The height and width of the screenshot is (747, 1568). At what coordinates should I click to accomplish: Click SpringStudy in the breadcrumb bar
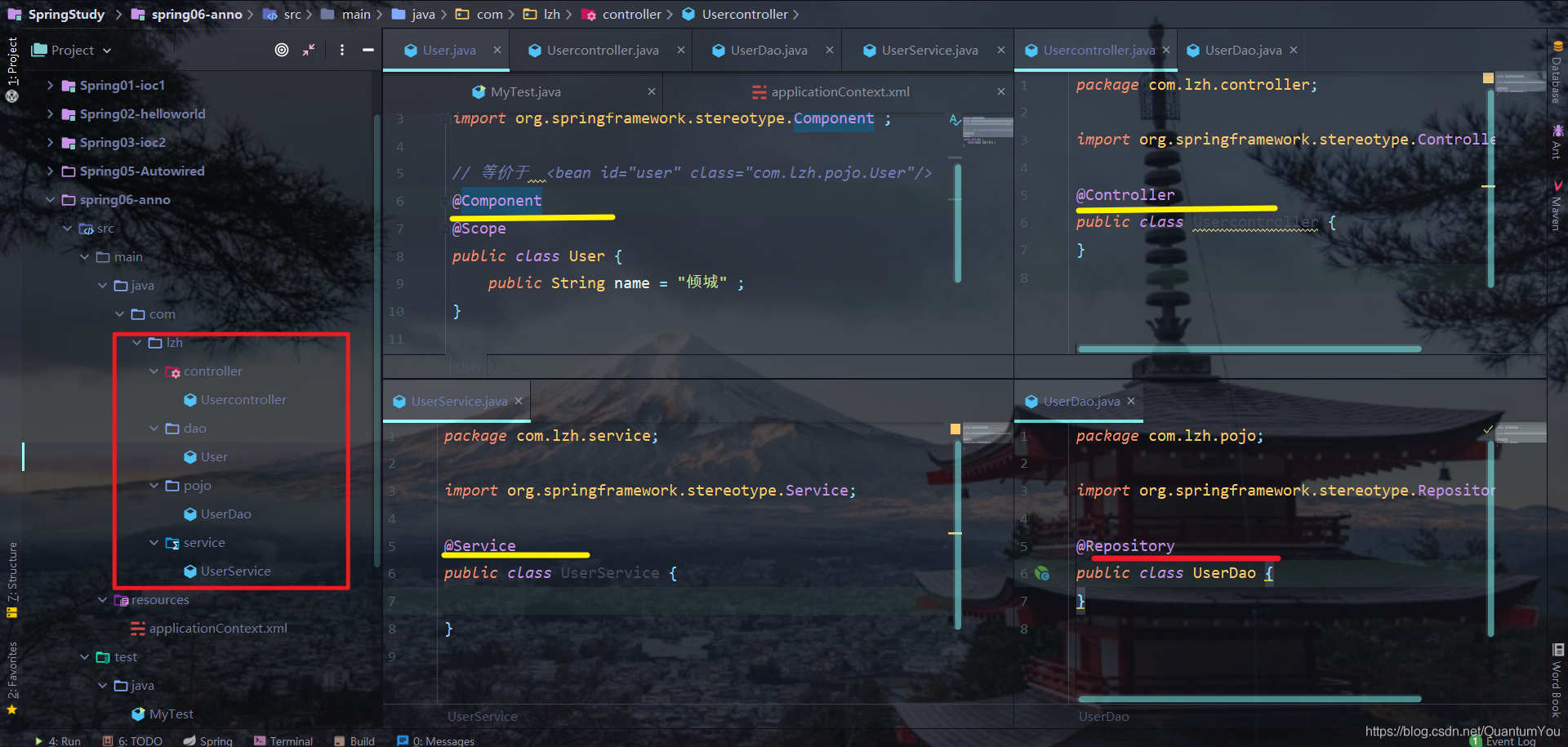[56, 14]
